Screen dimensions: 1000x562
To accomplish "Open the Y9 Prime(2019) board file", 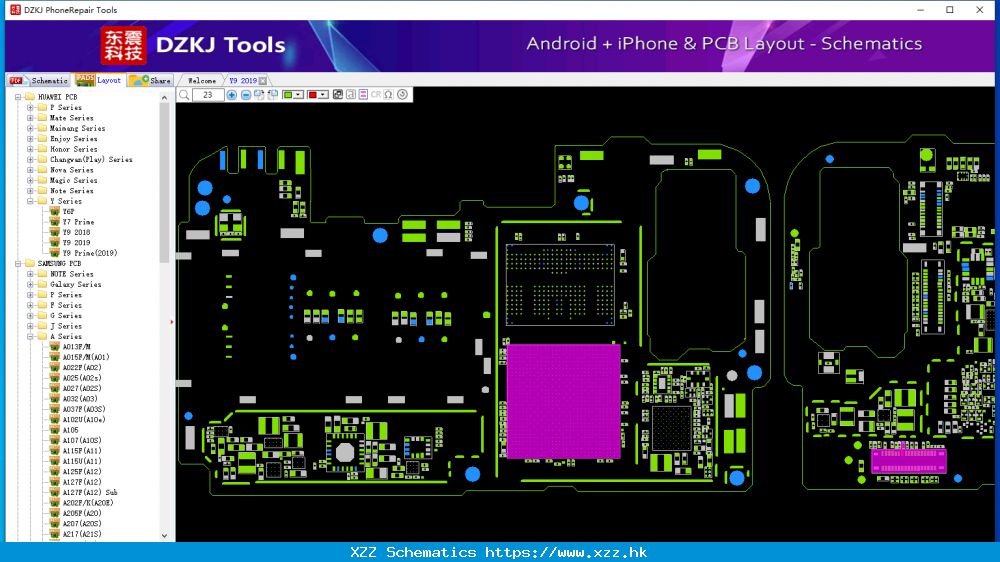I will pyautogui.click(x=89, y=253).
